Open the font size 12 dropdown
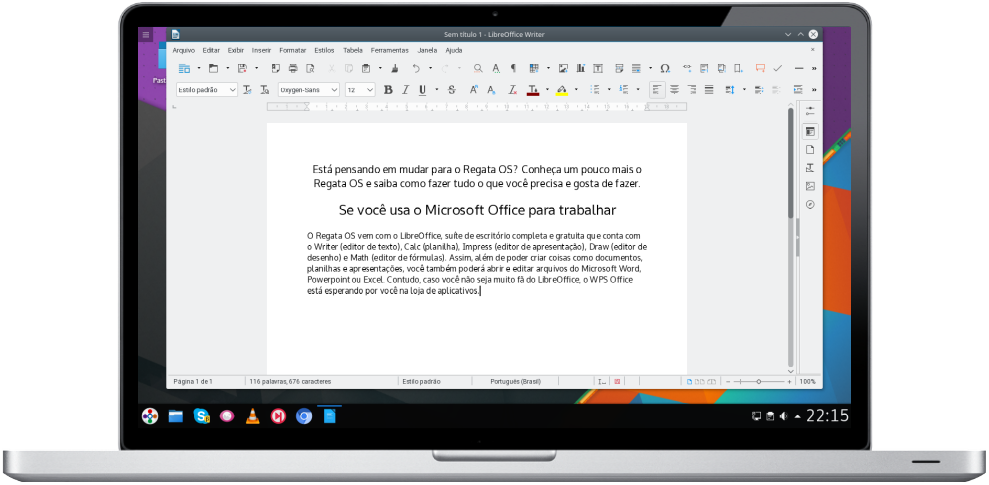Screen dimensions: 989x485 click(370, 90)
